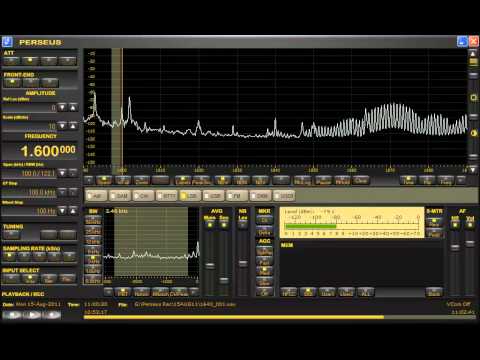Increase the amplitude Ref Level value
This screenshot has height=360, width=480.
click(73, 107)
